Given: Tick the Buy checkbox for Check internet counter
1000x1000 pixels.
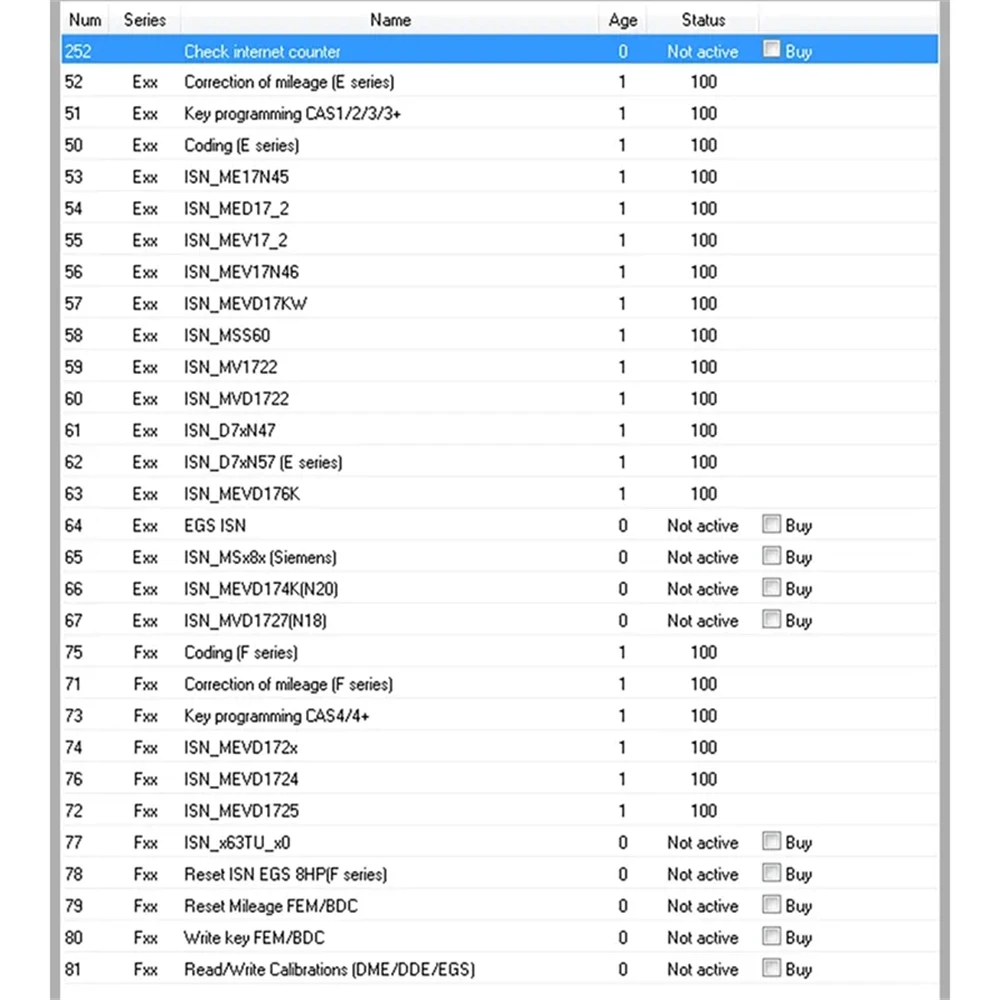Looking at the screenshot, I should coord(771,49).
